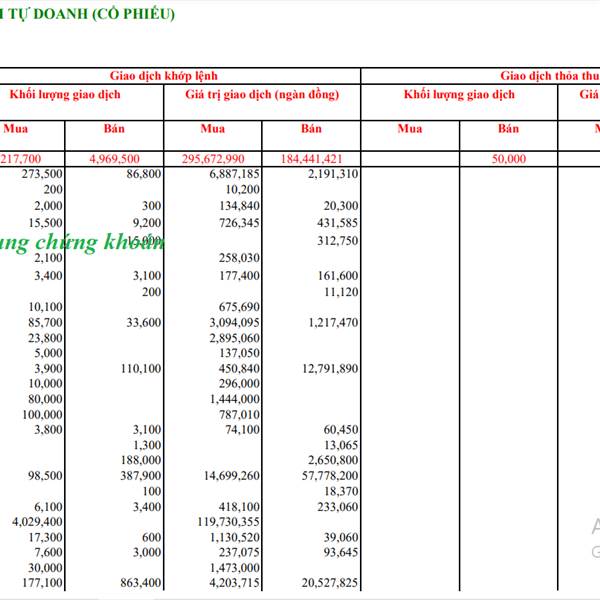Click the 'Giá trị giao dịch (ngàn đồng)' header
This screenshot has width=600, height=600.
pos(262,95)
